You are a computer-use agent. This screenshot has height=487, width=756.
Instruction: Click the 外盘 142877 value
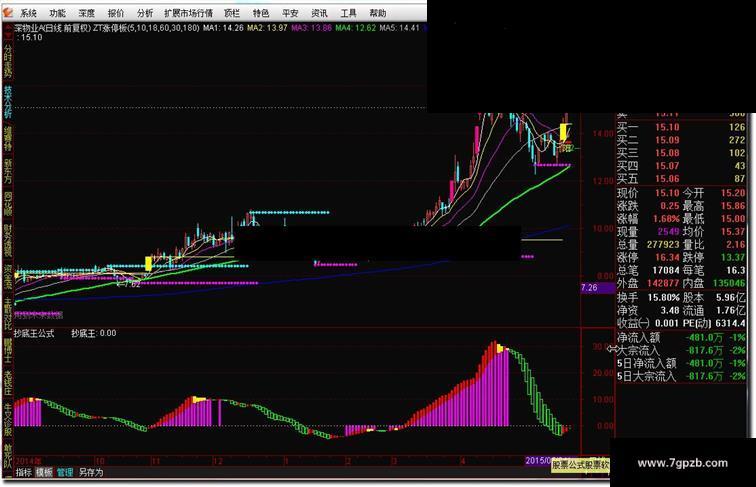tap(663, 284)
